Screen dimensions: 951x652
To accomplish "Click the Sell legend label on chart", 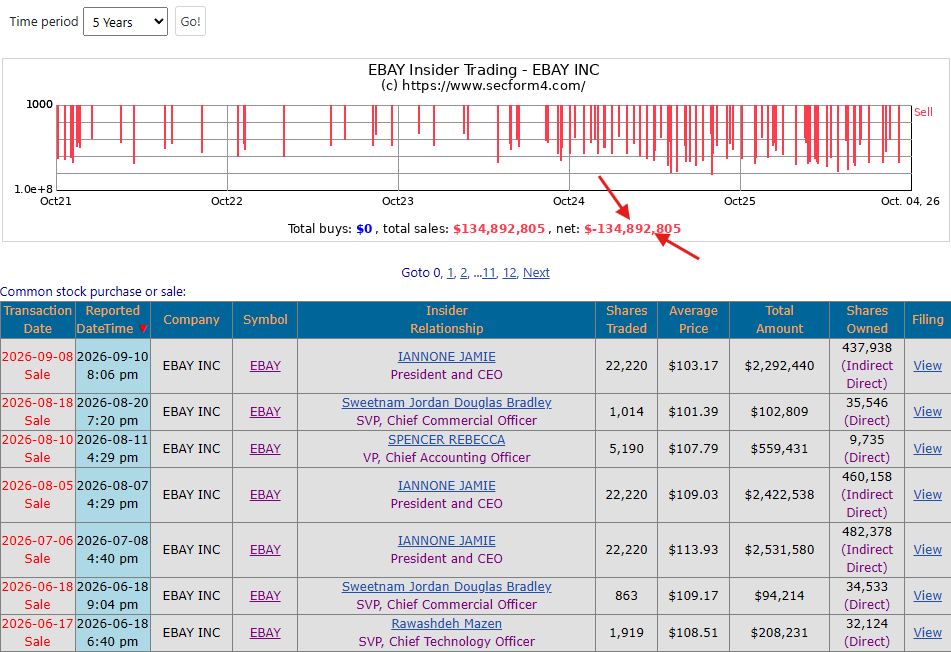I will (923, 112).
